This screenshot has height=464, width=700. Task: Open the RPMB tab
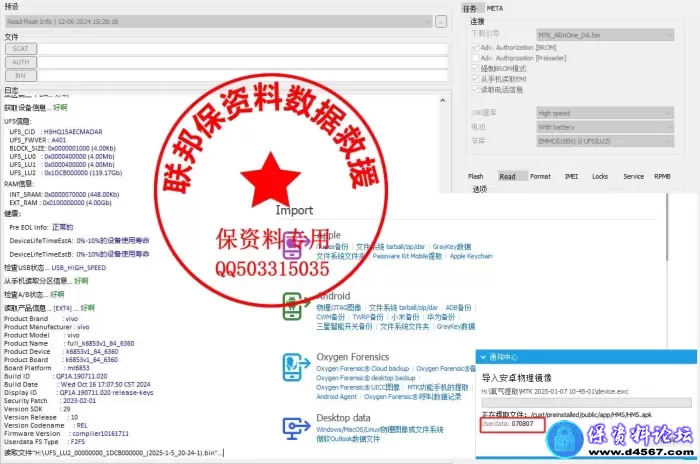[x=662, y=176]
